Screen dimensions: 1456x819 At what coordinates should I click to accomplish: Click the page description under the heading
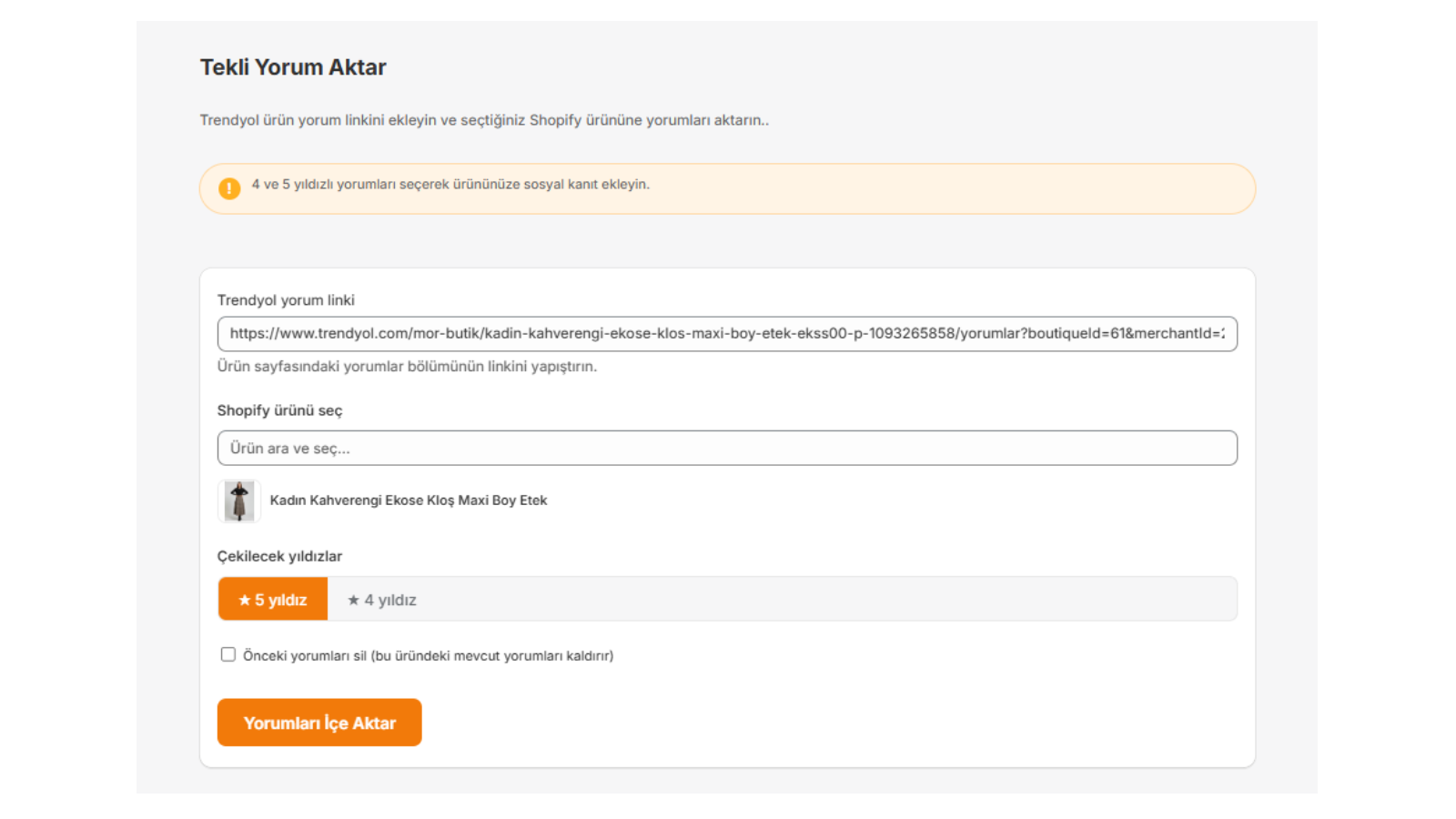[484, 120]
